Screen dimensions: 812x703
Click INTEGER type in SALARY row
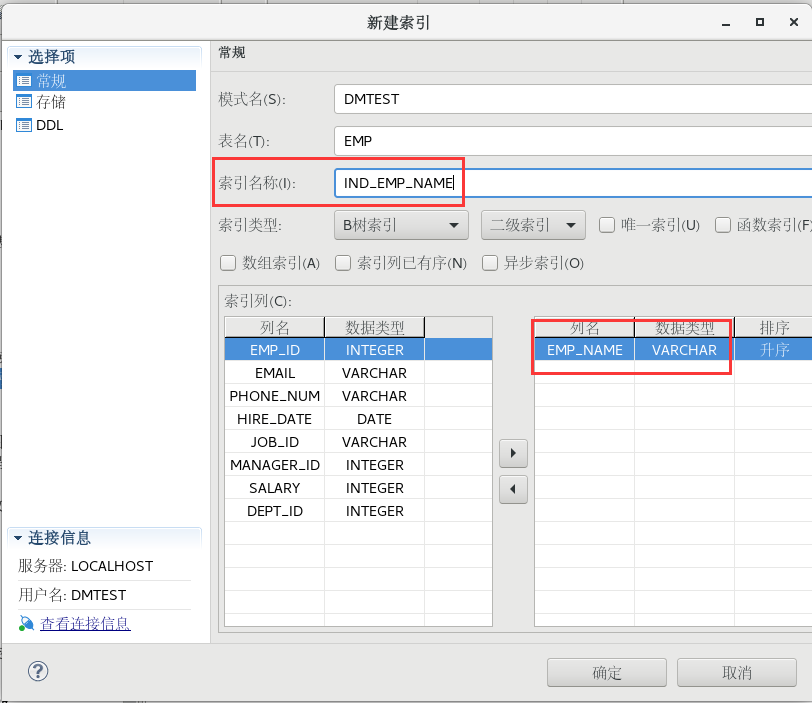pyautogui.click(x=374, y=488)
